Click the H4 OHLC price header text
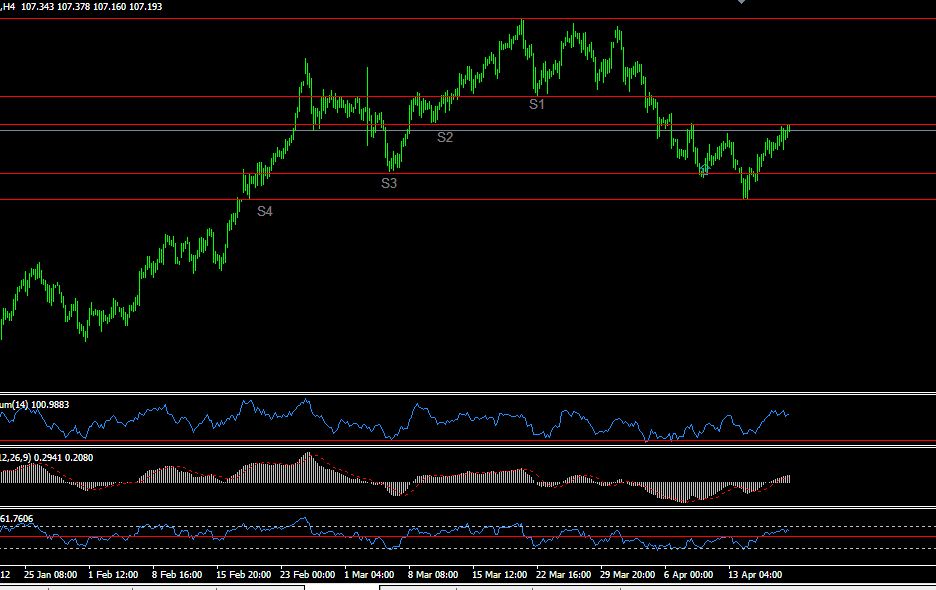The image size is (936, 590). coord(81,7)
